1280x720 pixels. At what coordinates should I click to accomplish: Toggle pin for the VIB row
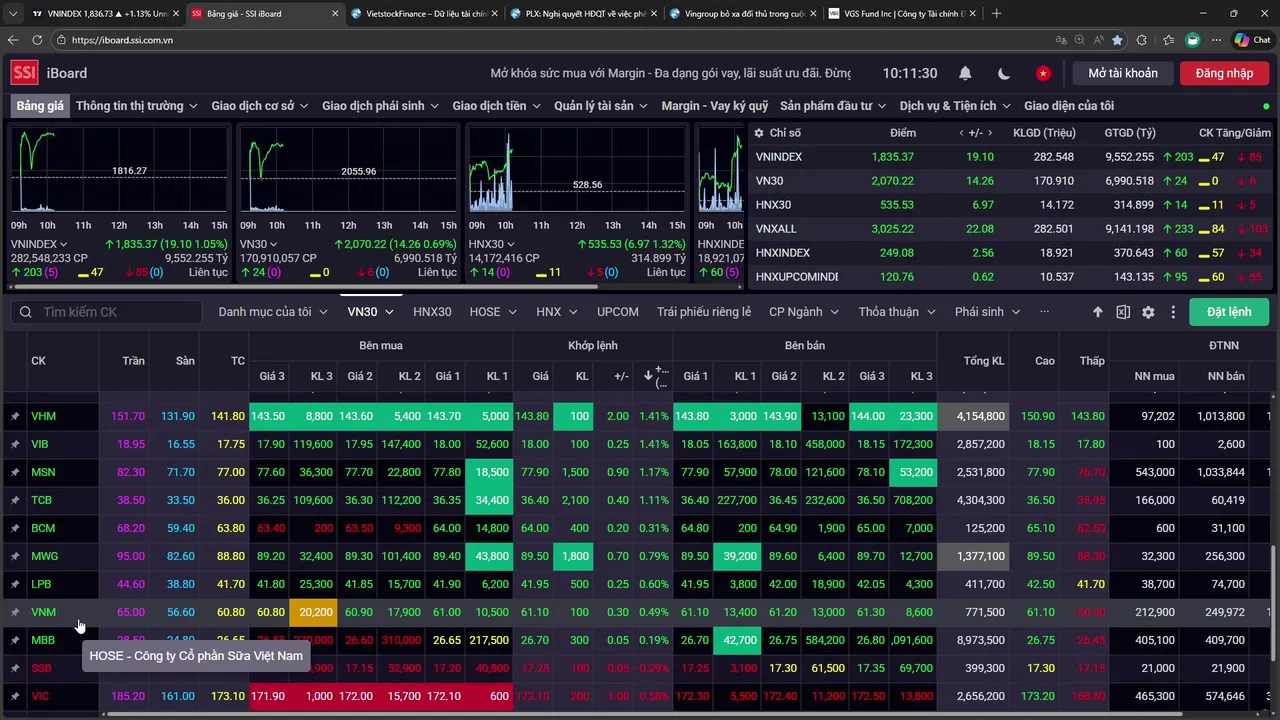coord(15,444)
